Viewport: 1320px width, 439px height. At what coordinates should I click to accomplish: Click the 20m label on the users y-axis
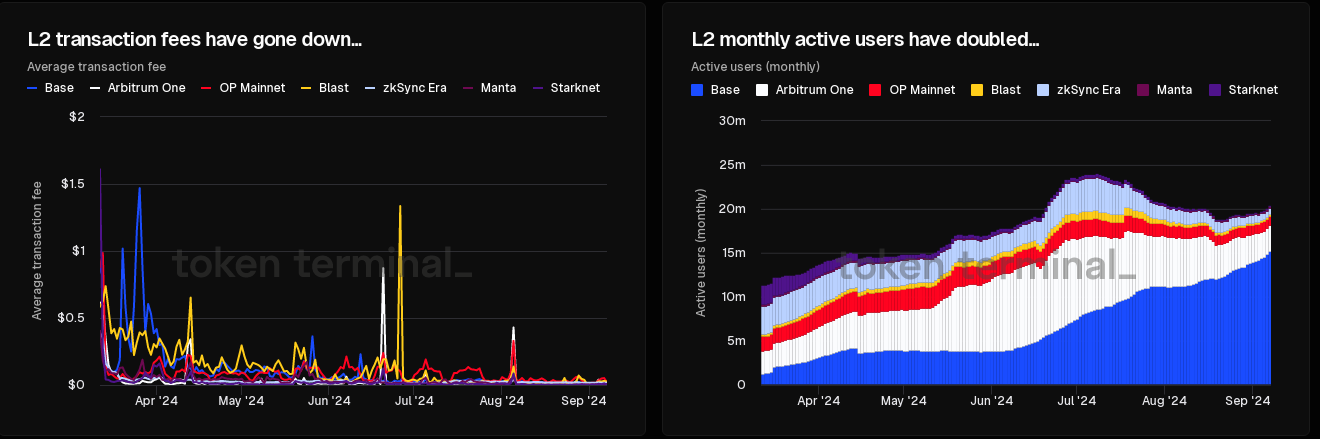[733, 209]
